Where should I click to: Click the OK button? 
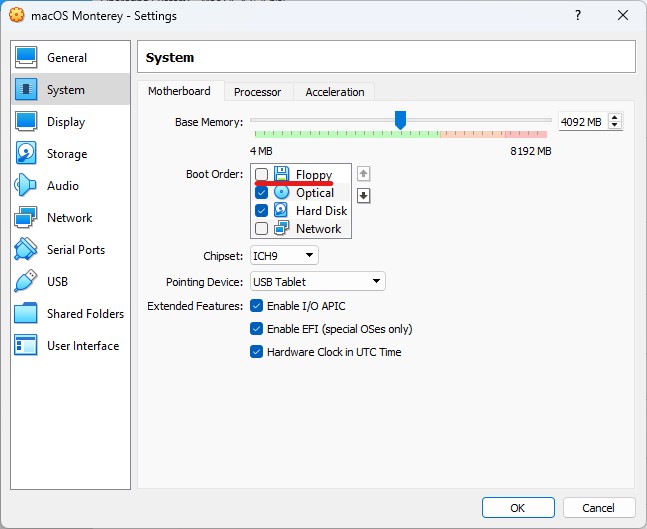click(x=518, y=508)
